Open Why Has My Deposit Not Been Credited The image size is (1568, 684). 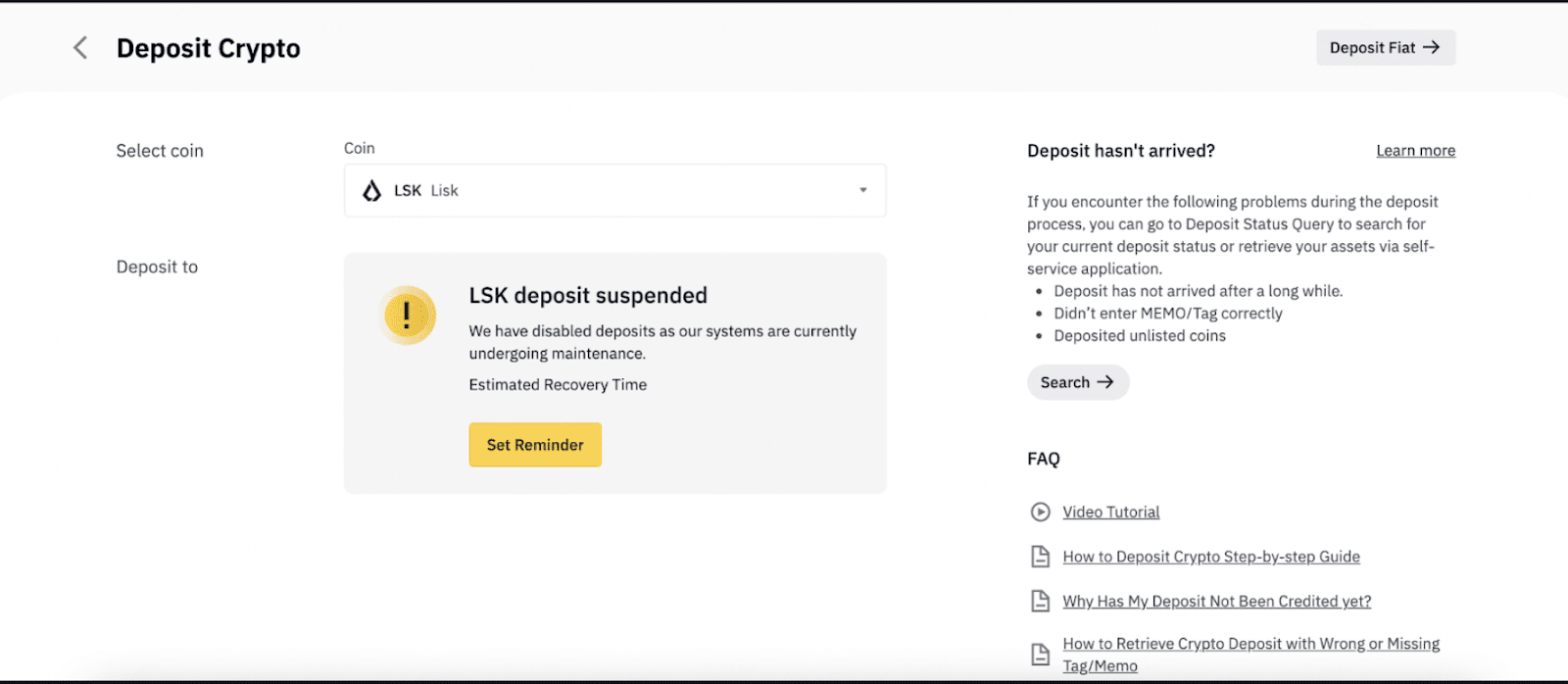tap(1216, 602)
